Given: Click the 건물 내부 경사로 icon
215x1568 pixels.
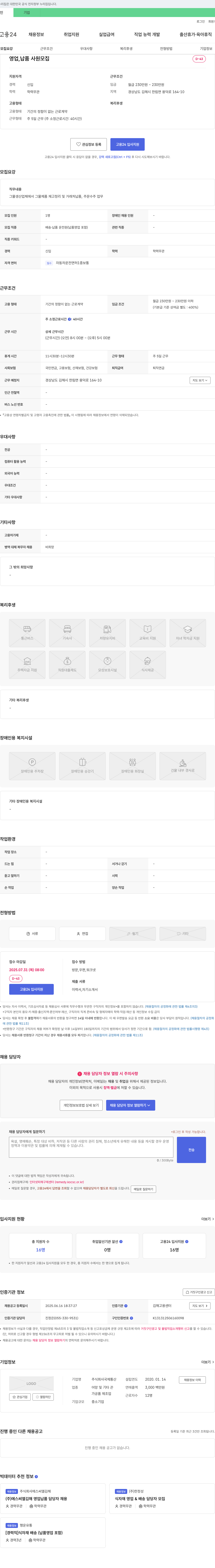Looking at the screenshot, I should [x=183, y=766].
